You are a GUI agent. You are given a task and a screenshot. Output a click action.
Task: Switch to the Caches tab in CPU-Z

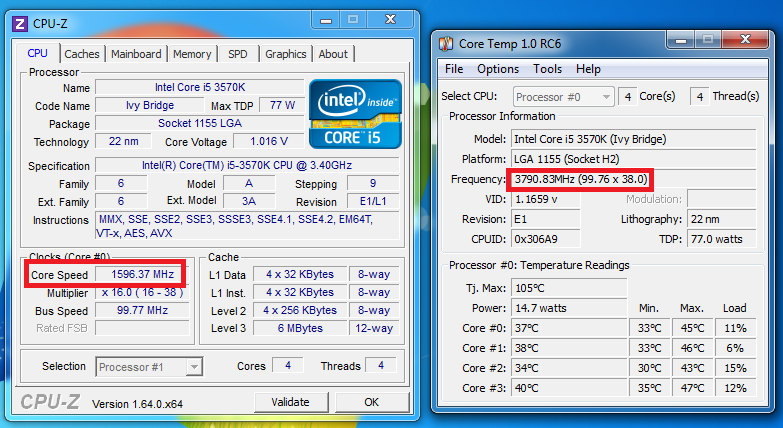pos(81,54)
